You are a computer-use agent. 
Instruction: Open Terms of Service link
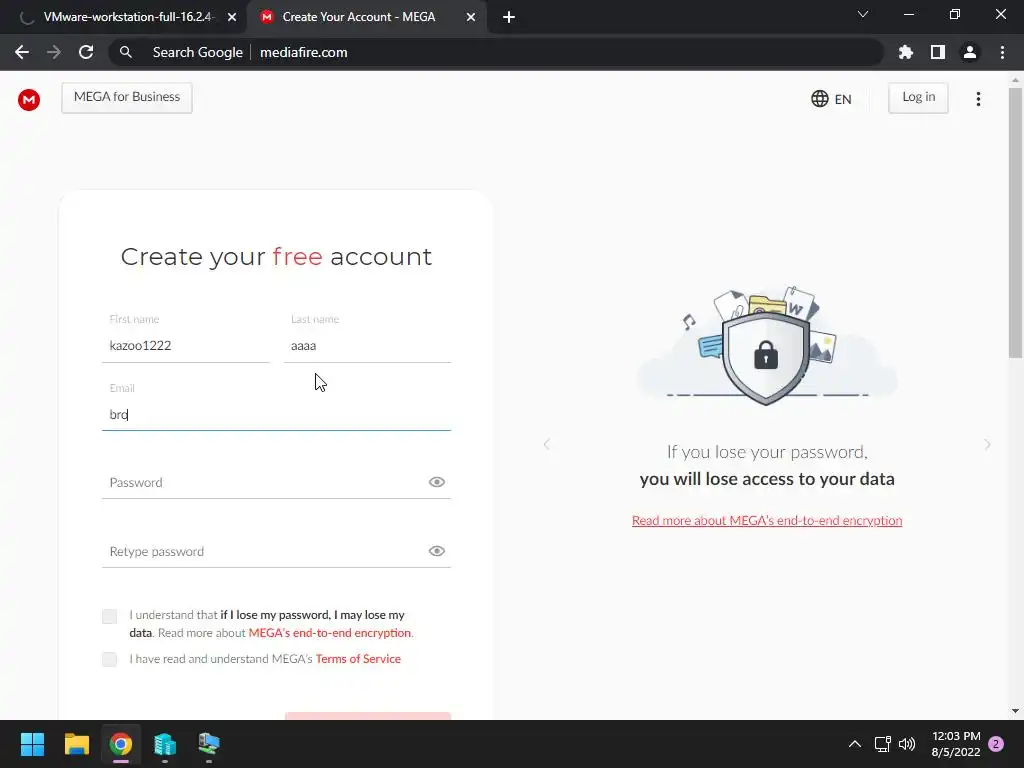(358, 659)
